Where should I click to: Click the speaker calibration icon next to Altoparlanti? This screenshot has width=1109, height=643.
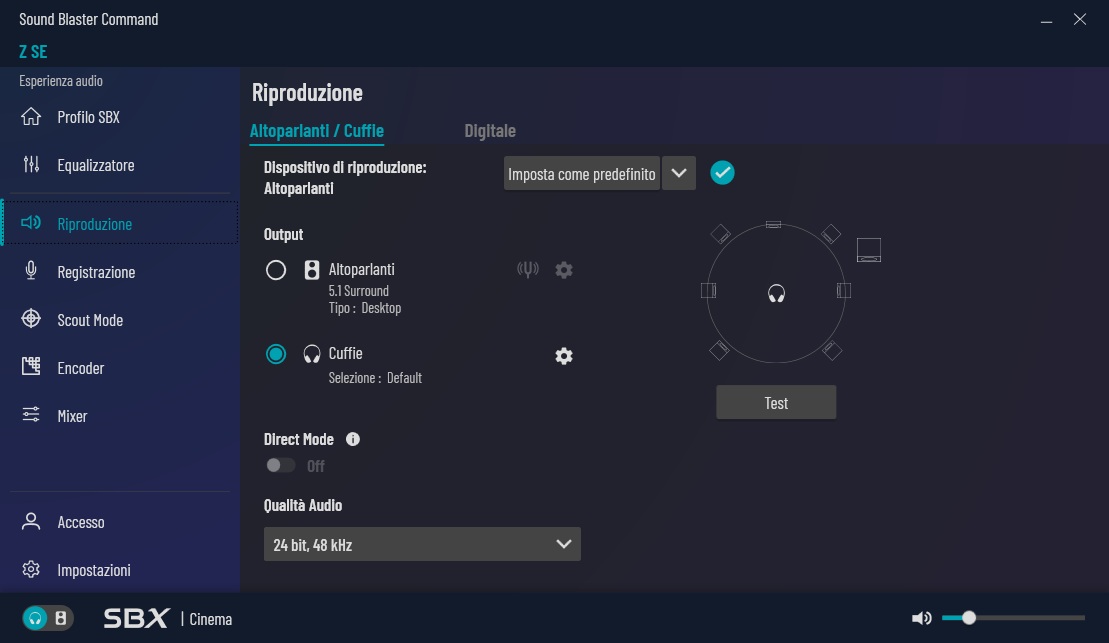pos(528,269)
